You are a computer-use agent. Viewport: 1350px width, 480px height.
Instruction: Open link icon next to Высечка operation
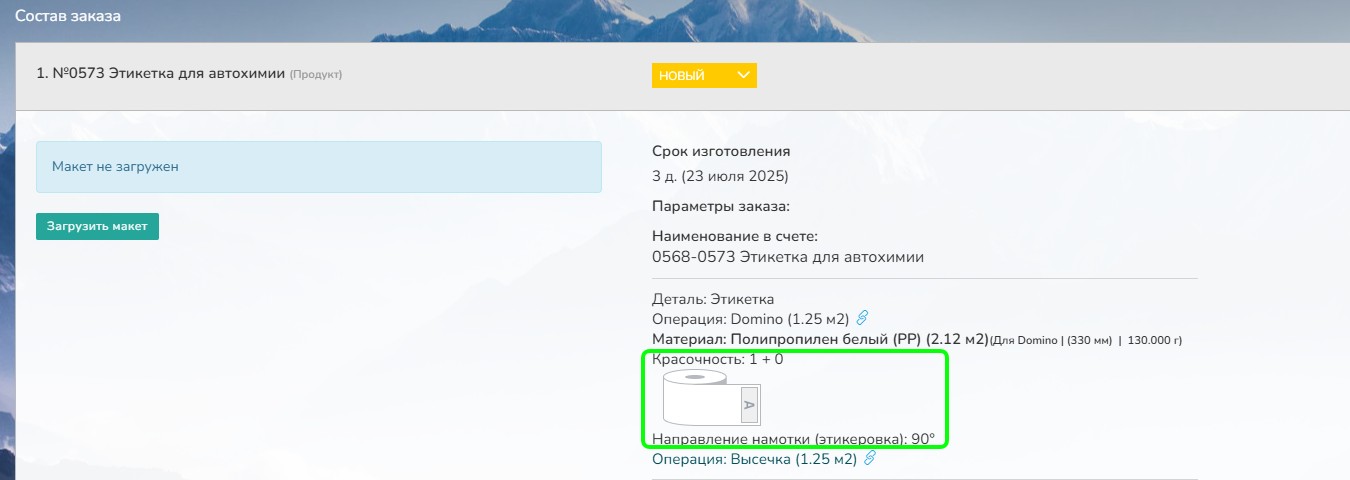tap(870, 459)
